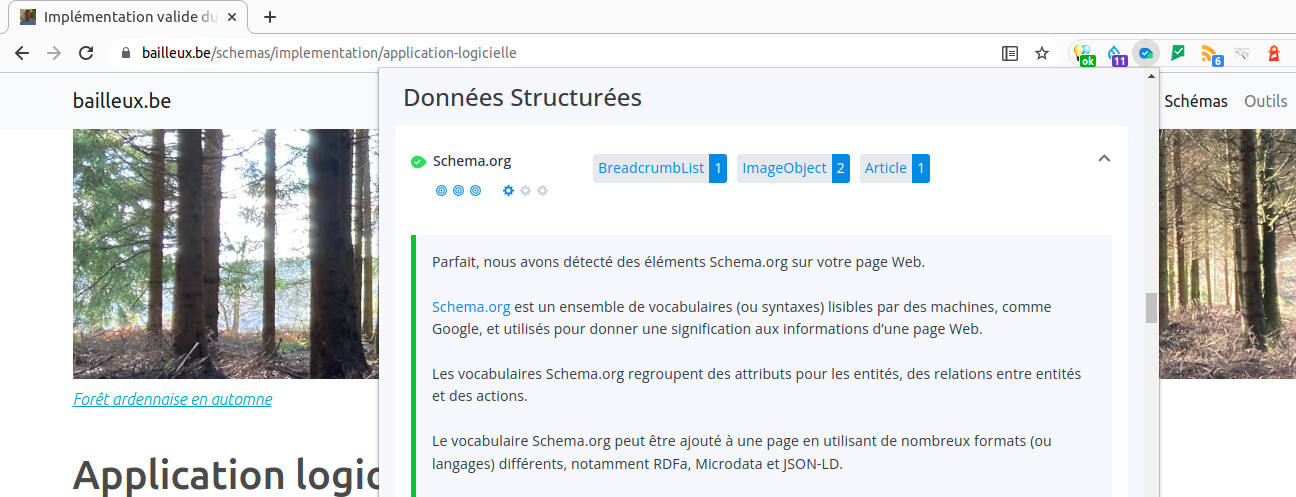Click the popup panel scrollbar thumb

coord(1151,308)
